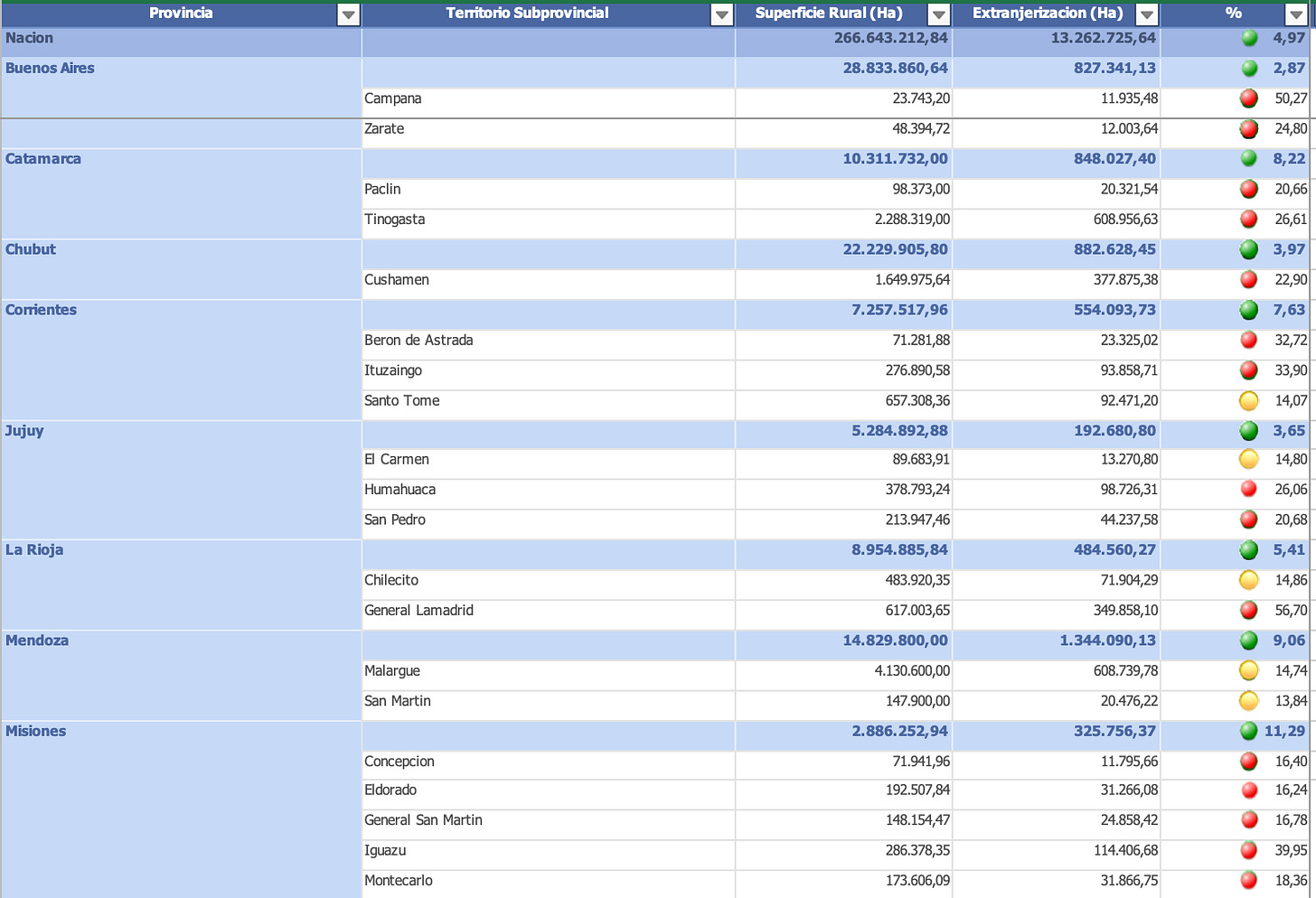Click the red indicator icon in Campana row
Image resolution: width=1316 pixels, height=898 pixels.
pyautogui.click(x=1249, y=98)
